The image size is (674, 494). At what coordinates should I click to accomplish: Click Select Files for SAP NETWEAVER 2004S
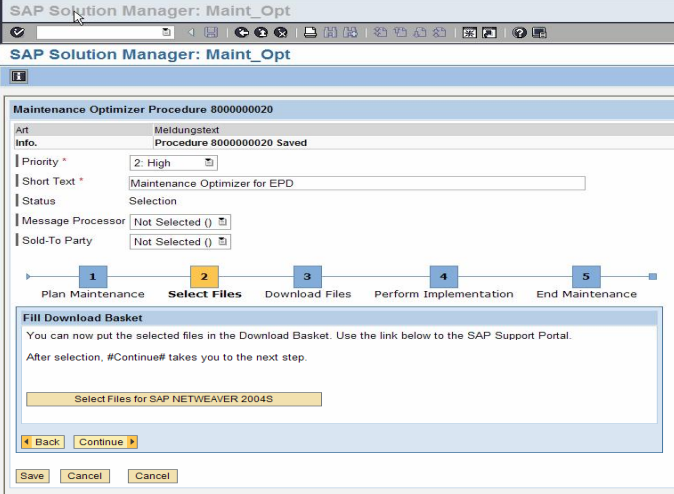(x=174, y=399)
